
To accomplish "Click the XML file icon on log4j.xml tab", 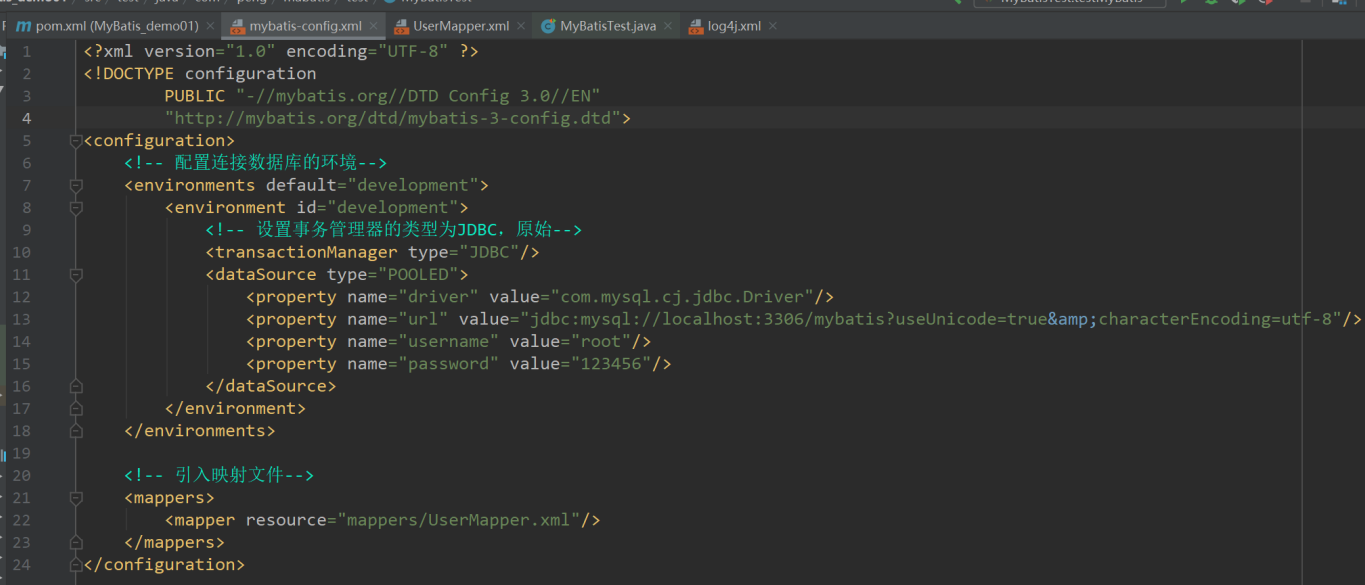I will 695,26.
